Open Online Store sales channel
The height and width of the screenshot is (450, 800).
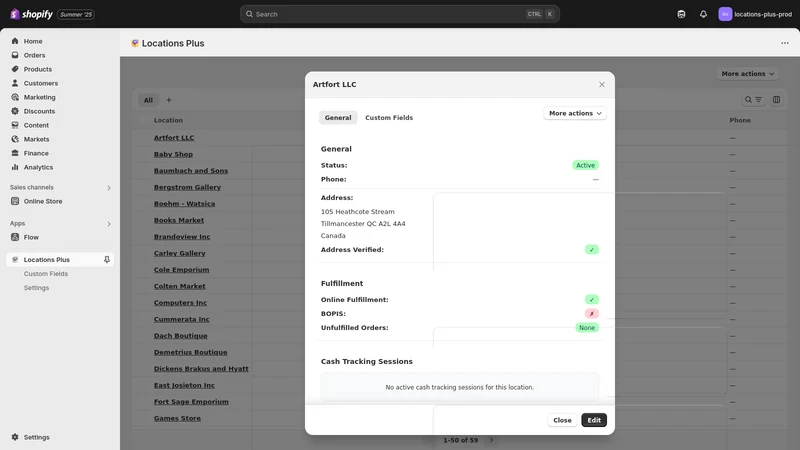tap(43, 201)
